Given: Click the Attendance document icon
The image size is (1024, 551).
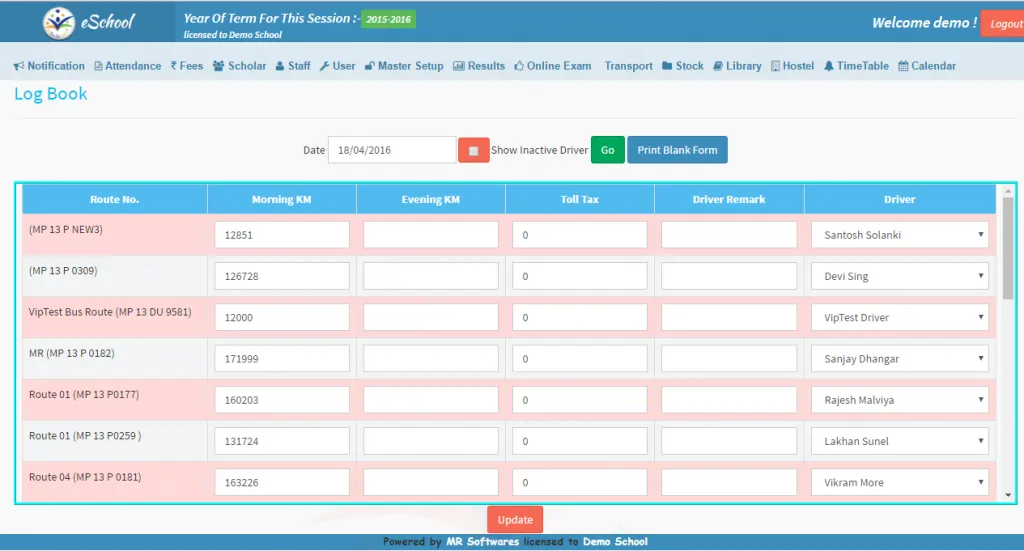Looking at the screenshot, I should (98, 66).
